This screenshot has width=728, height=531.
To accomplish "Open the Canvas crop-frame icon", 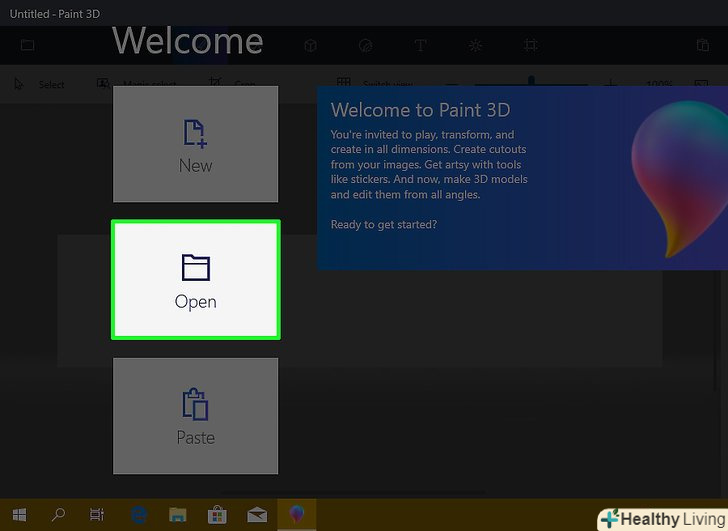I will [530, 45].
